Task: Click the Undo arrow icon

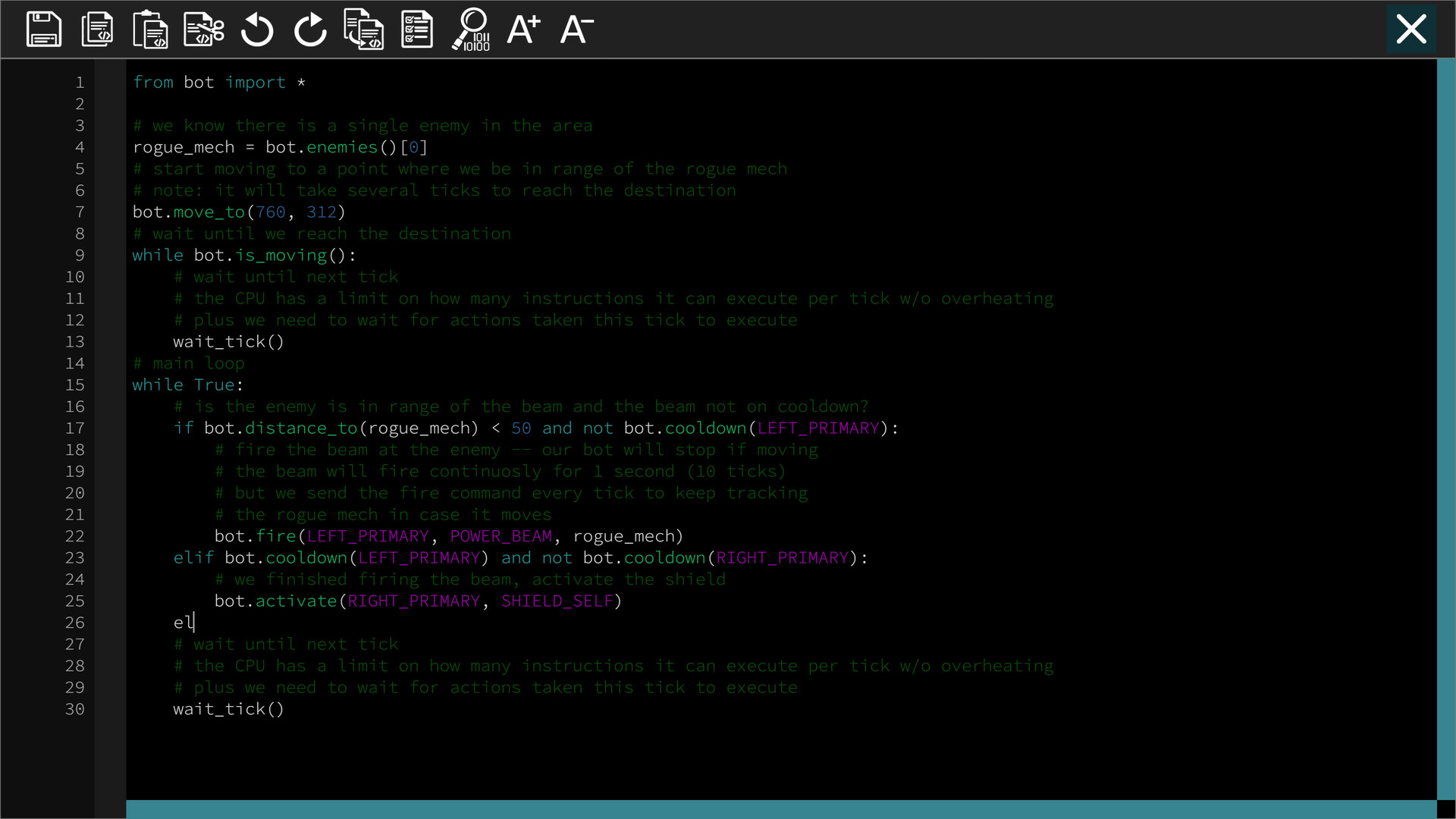Action: (257, 30)
